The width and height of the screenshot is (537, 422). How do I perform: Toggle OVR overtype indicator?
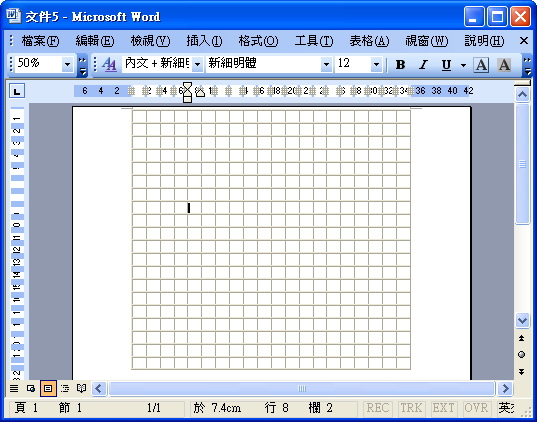[x=476, y=408]
